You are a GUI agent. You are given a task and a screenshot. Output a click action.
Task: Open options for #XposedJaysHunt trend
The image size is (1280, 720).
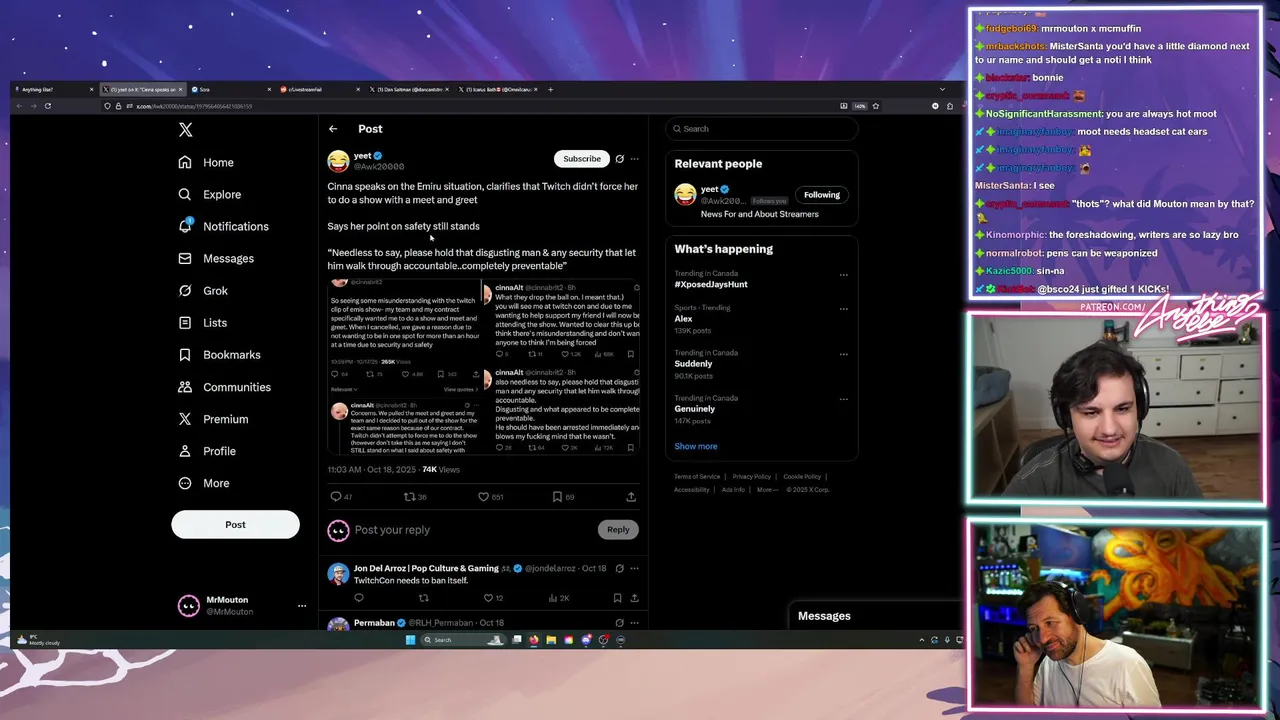(843, 275)
